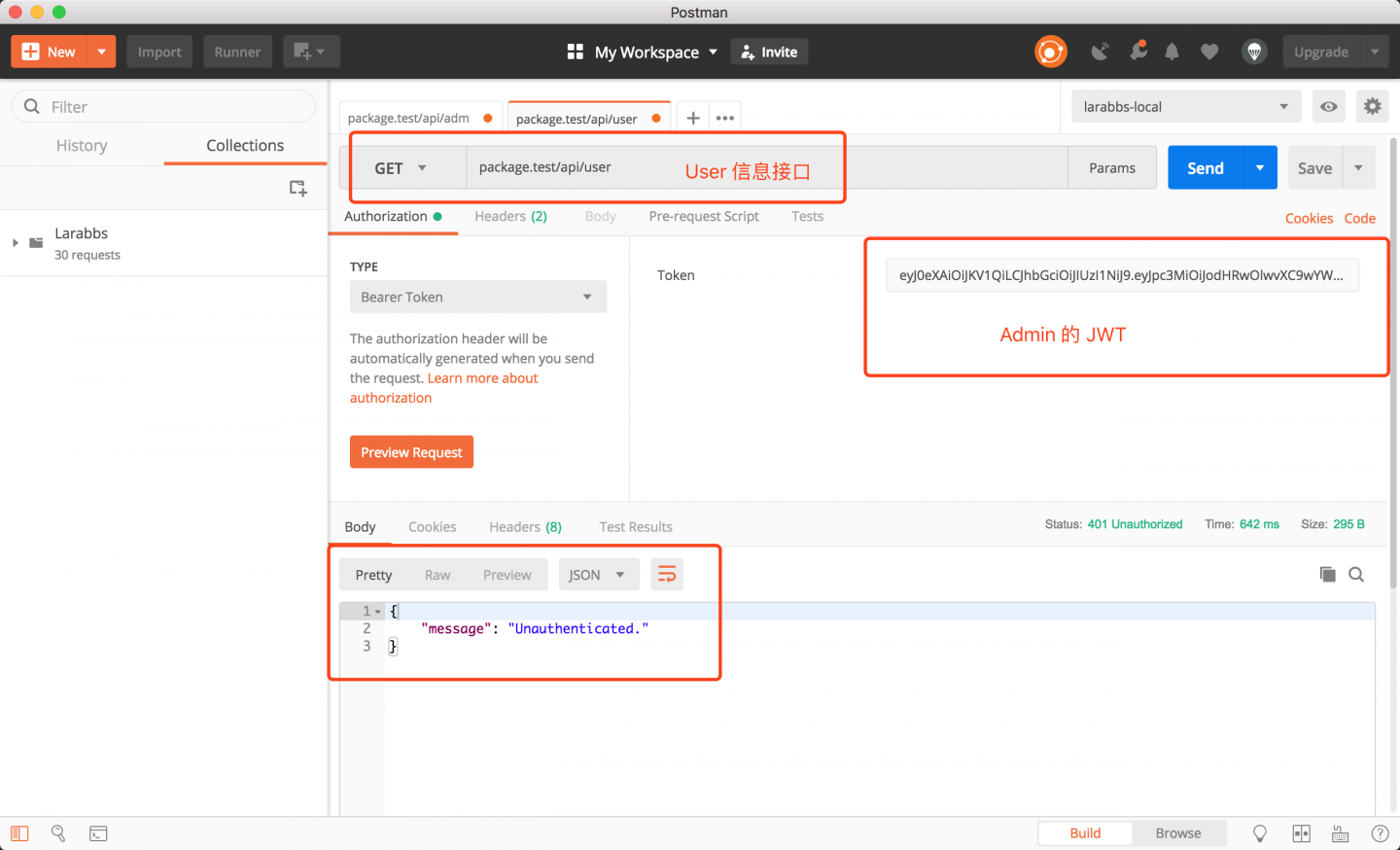Click the Save button
This screenshot has width=1400, height=850.
point(1314,168)
